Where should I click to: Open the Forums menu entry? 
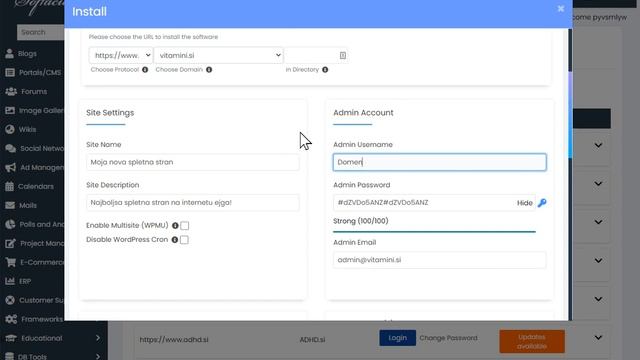click(x=34, y=91)
